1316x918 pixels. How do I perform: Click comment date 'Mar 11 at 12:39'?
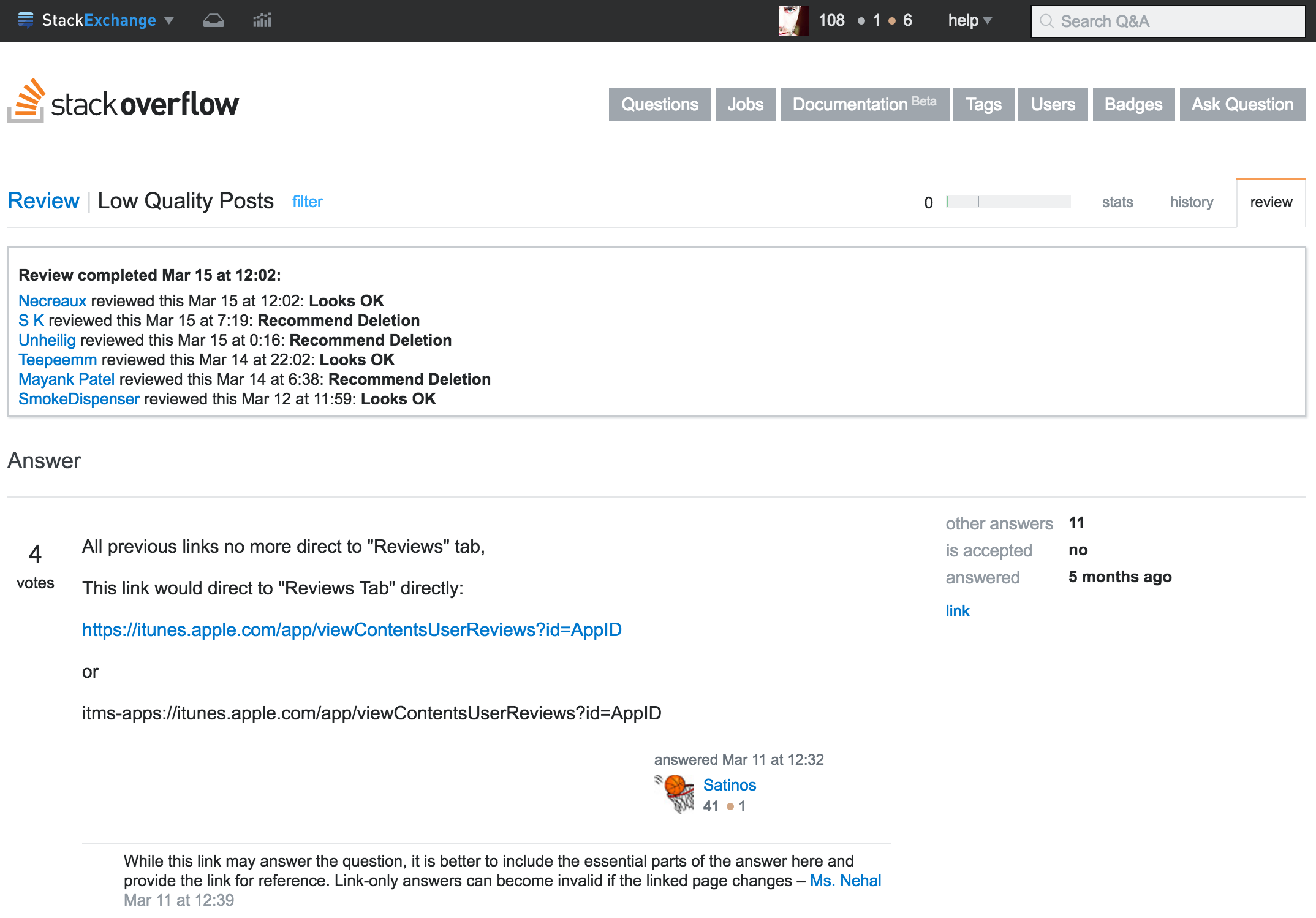pos(179,900)
